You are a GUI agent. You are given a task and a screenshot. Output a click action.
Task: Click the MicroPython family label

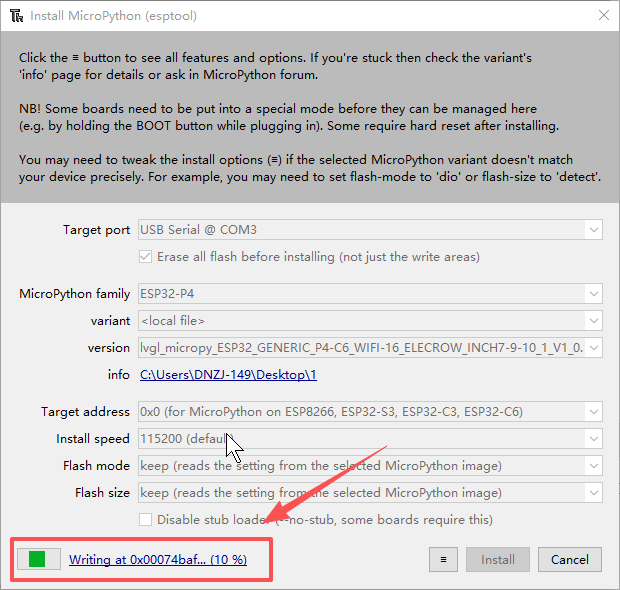74,294
